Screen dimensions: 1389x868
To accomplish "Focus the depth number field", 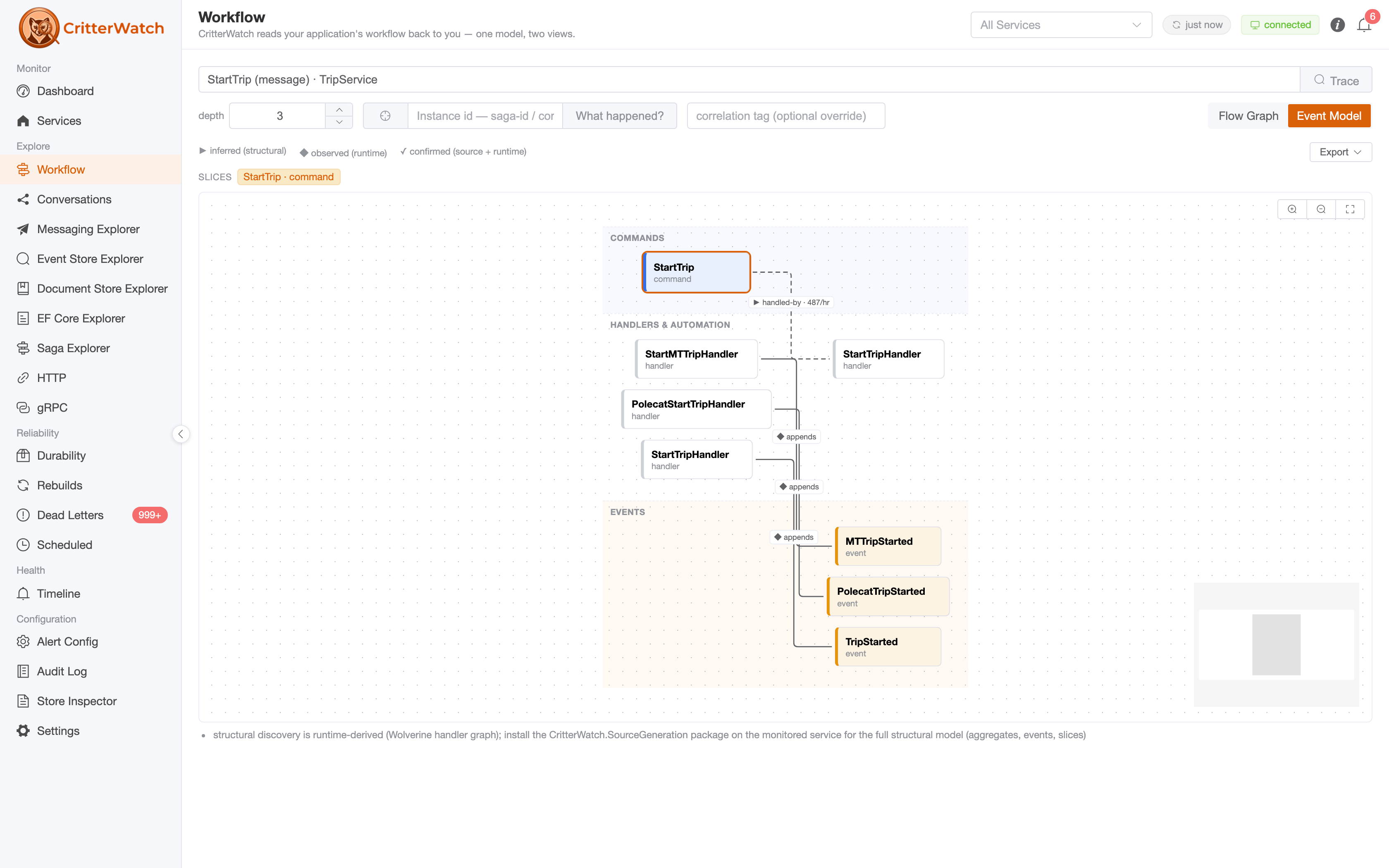I will pos(278,116).
